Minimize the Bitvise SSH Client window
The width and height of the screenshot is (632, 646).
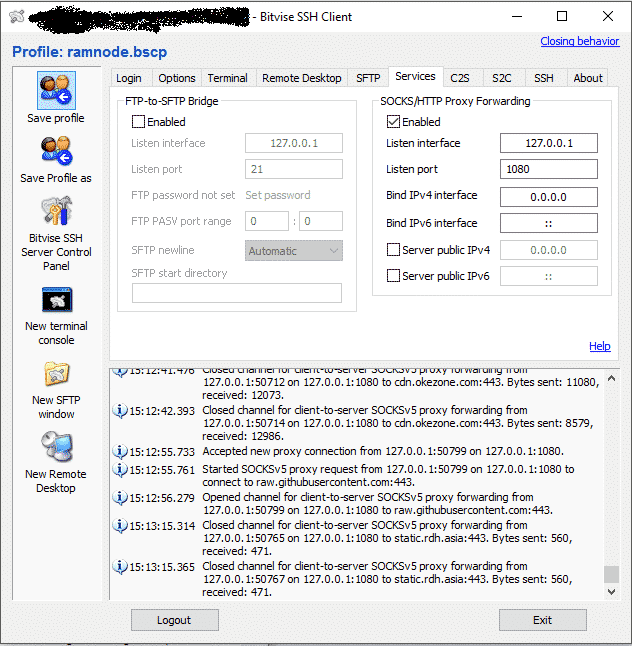click(517, 16)
